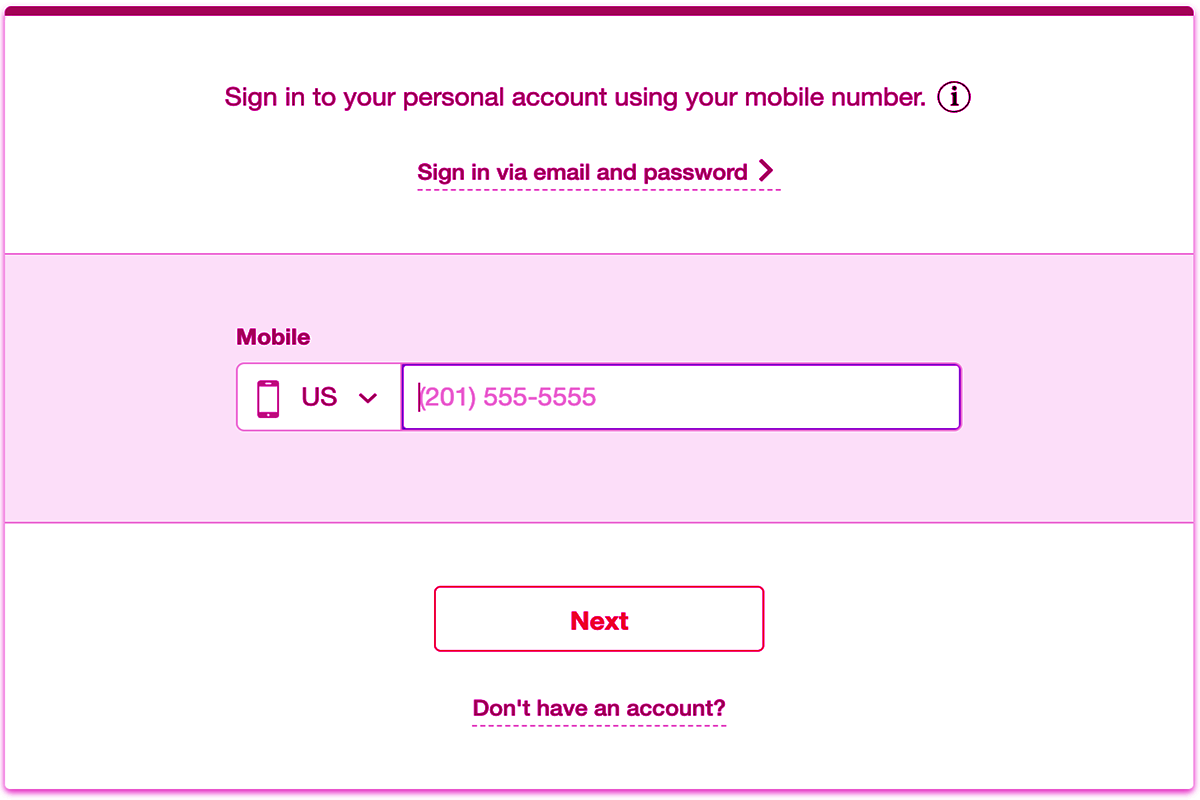Image resolution: width=1200 pixels, height=800 pixels.
Task: Click the word 'account?' in the bottom link
Action: coord(676,708)
